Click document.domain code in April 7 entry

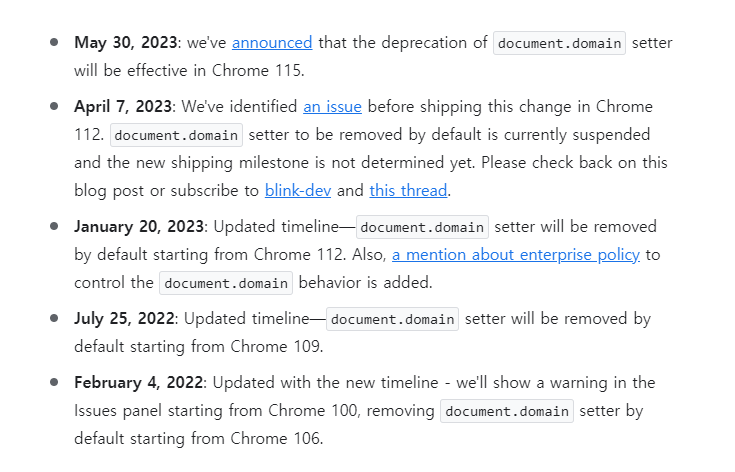pyautogui.click(x=176, y=135)
